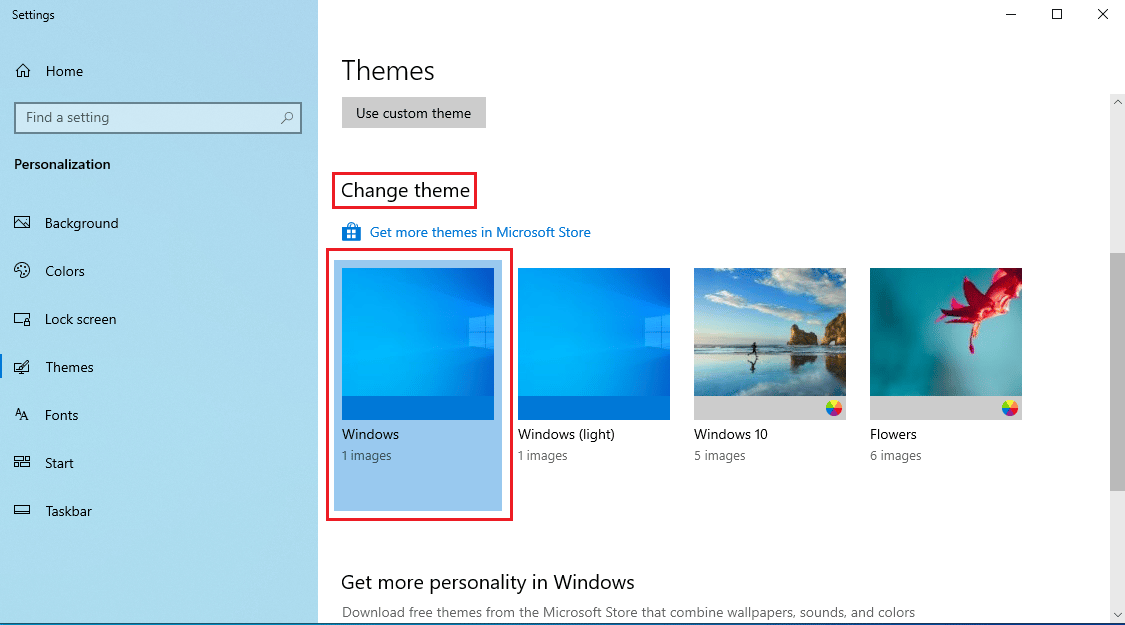Select the Windows (light) theme
Image resolution: width=1125 pixels, height=625 pixels.
tap(594, 344)
